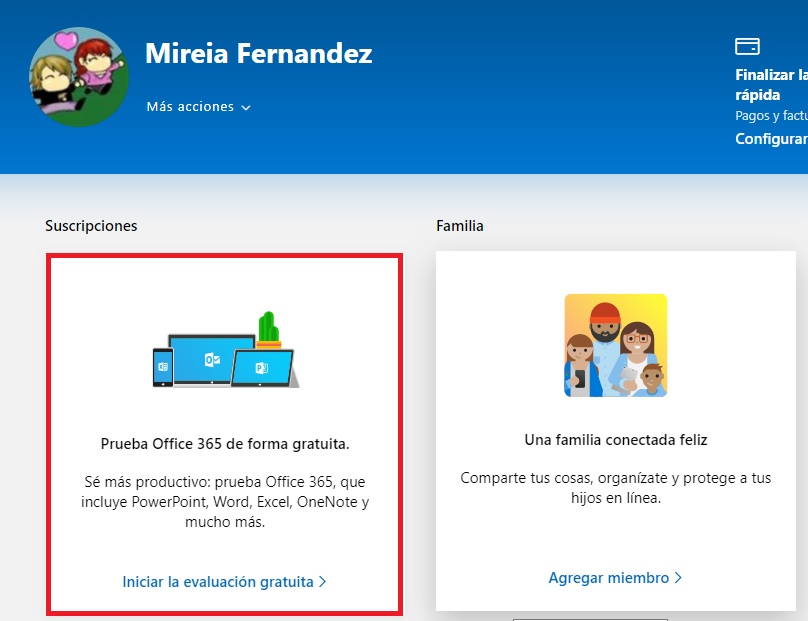Click the chevron beside Más acciones
808x621 pixels.
click(246, 108)
